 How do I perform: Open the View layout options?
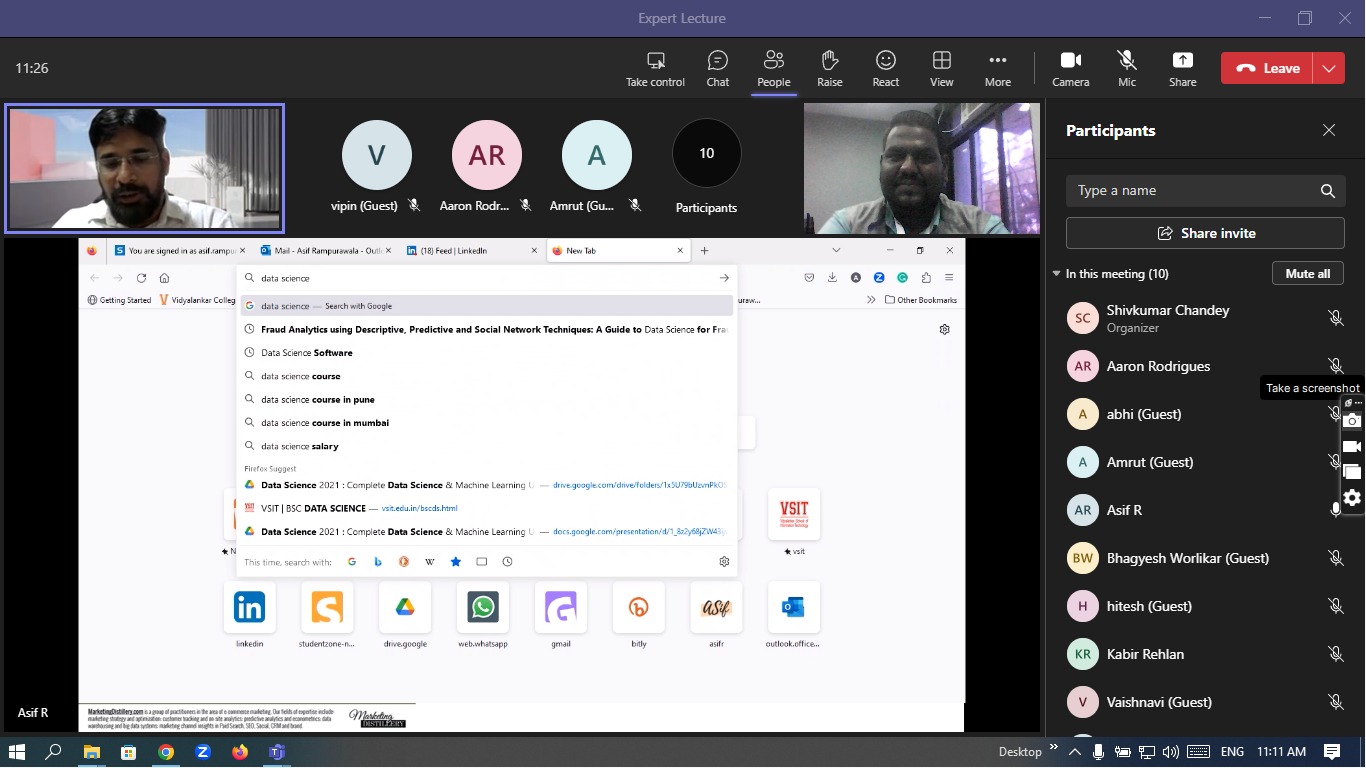tap(941, 68)
